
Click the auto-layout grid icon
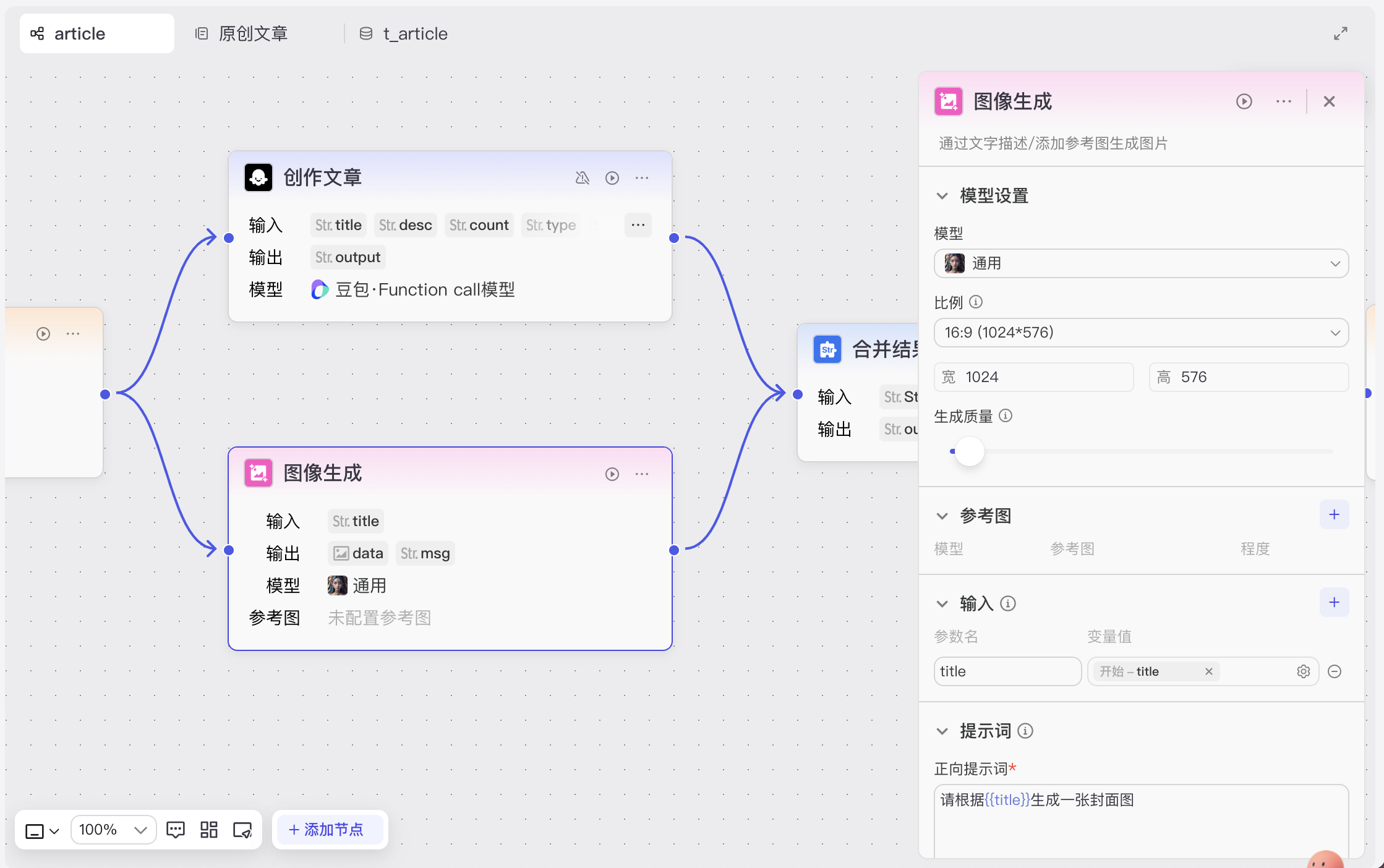[209, 830]
